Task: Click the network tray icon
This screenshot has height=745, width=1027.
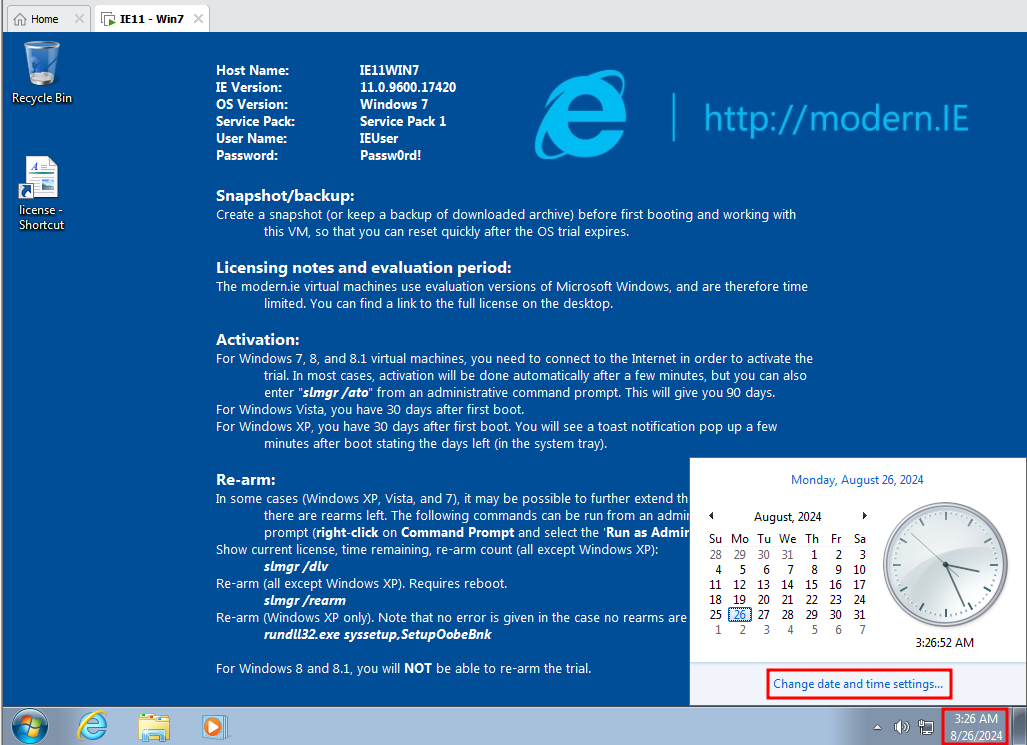Action: tap(926, 727)
